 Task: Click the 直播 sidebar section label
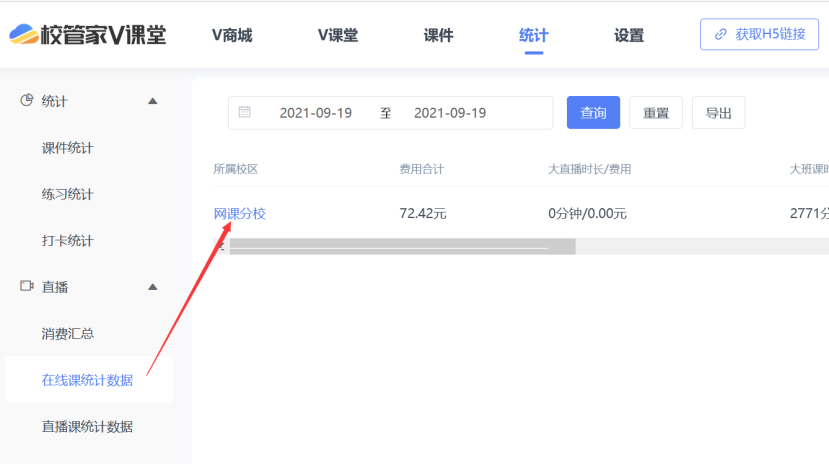coord(54,287)
